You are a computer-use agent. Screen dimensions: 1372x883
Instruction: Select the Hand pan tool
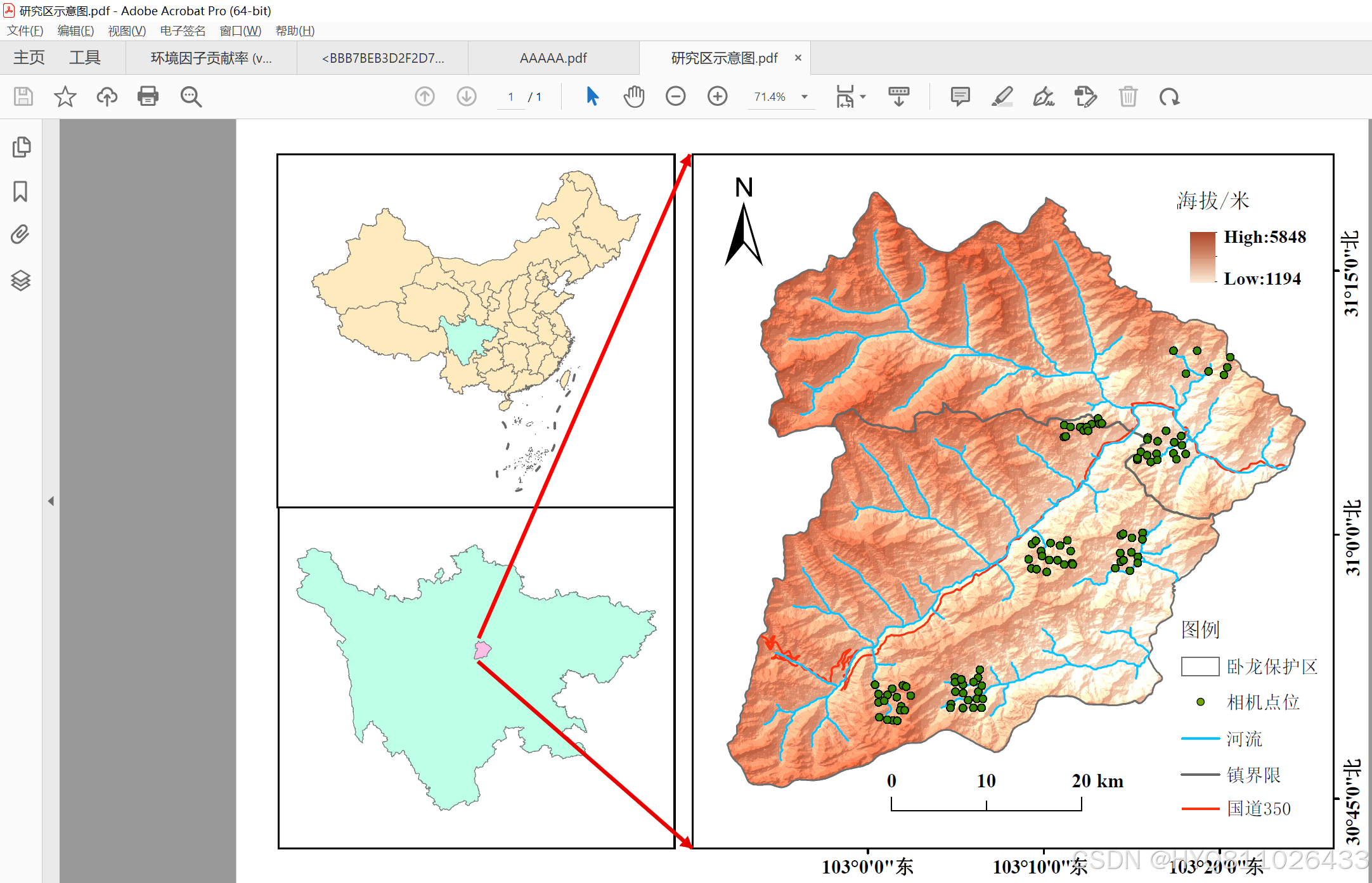coord(633,96)
